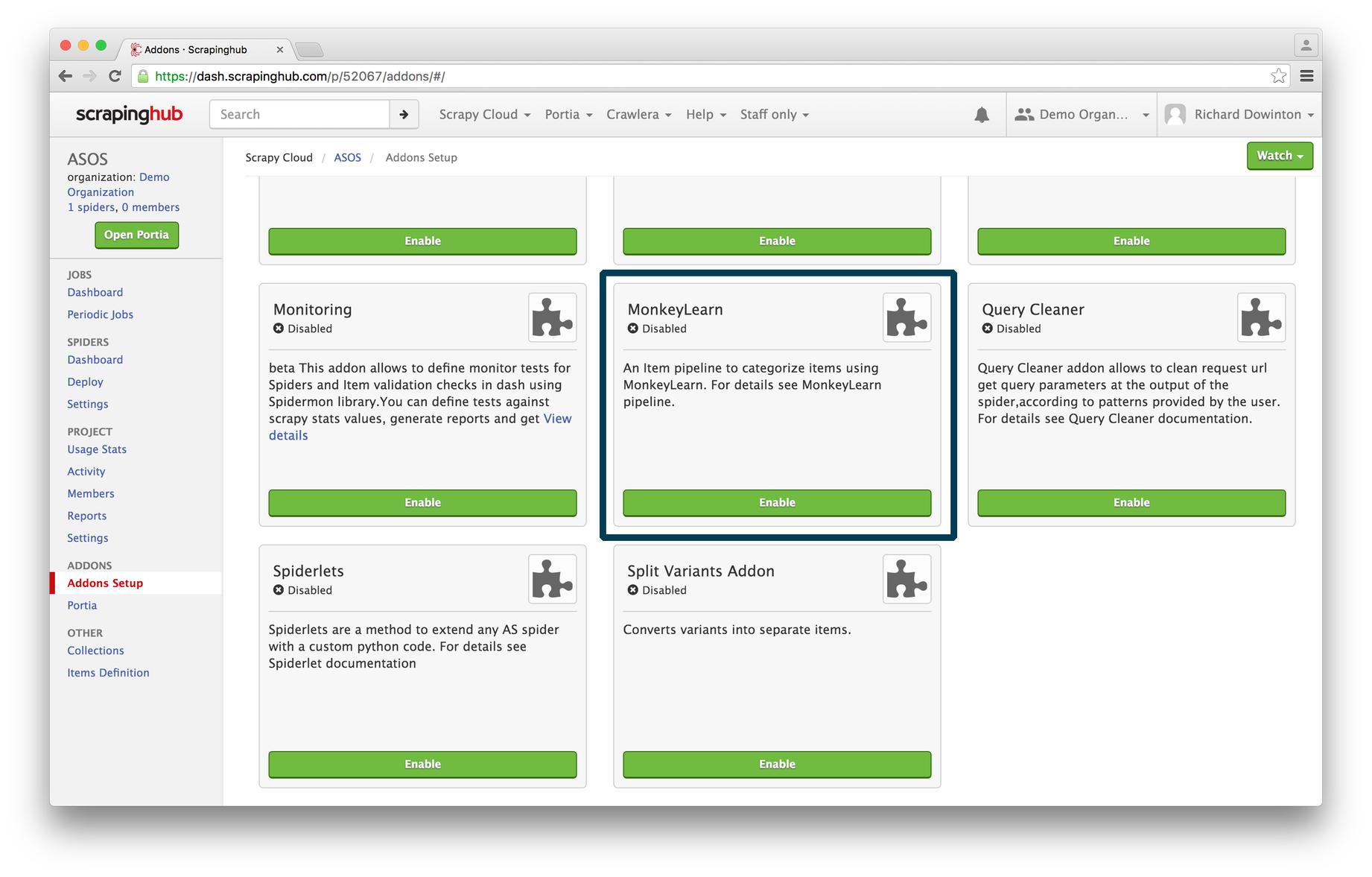Click the Demo Organization people icon

pyautogui.click(x=1024, y=115)
